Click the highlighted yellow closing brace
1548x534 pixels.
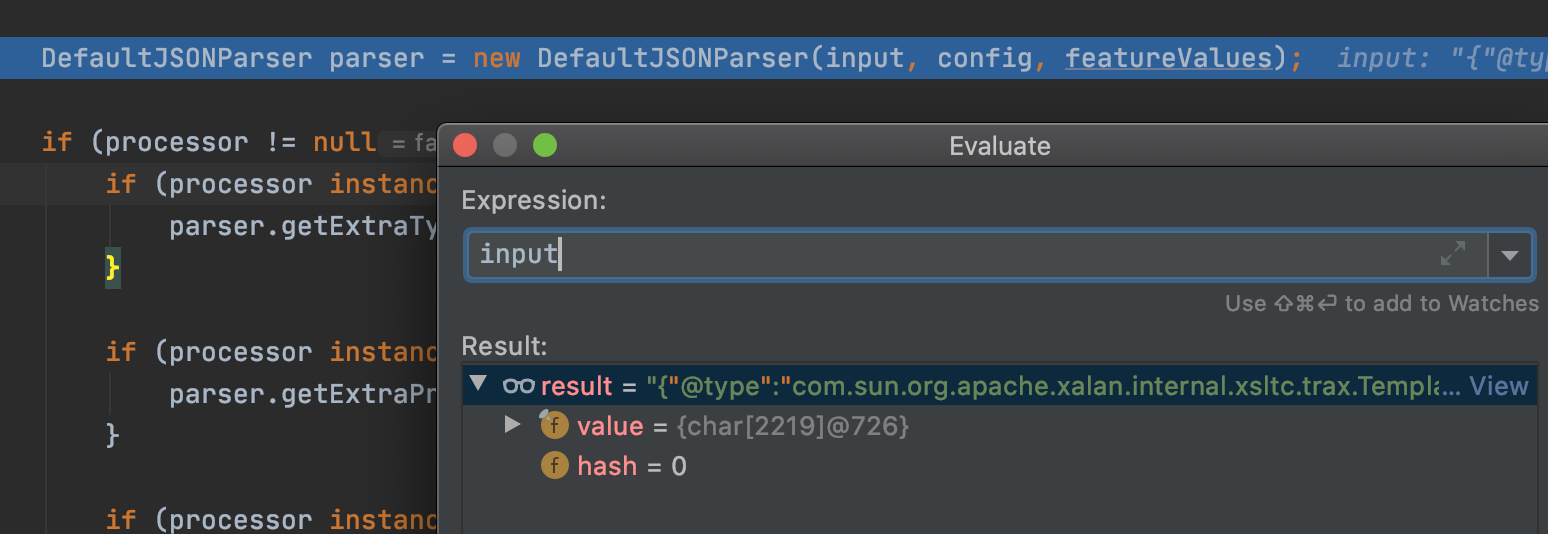pos(113,267)
